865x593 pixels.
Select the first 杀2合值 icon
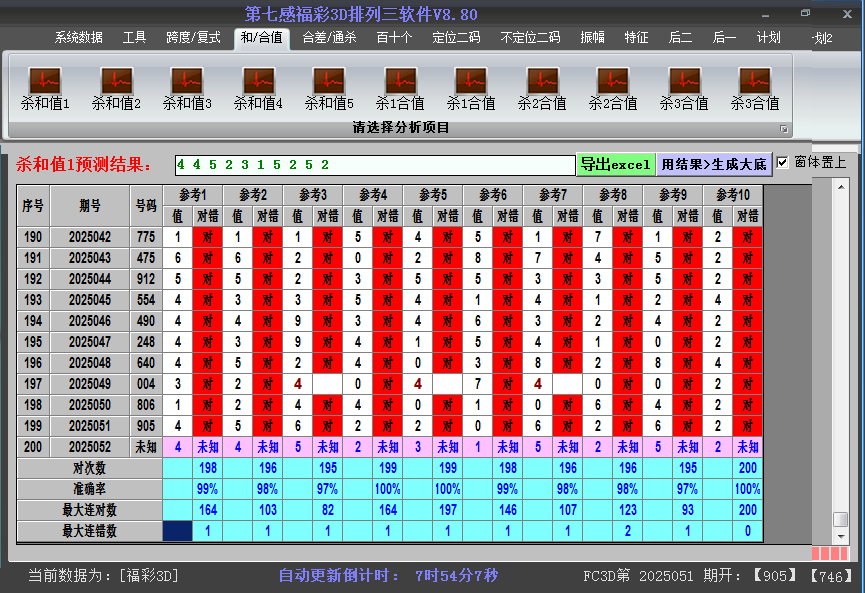542,88
